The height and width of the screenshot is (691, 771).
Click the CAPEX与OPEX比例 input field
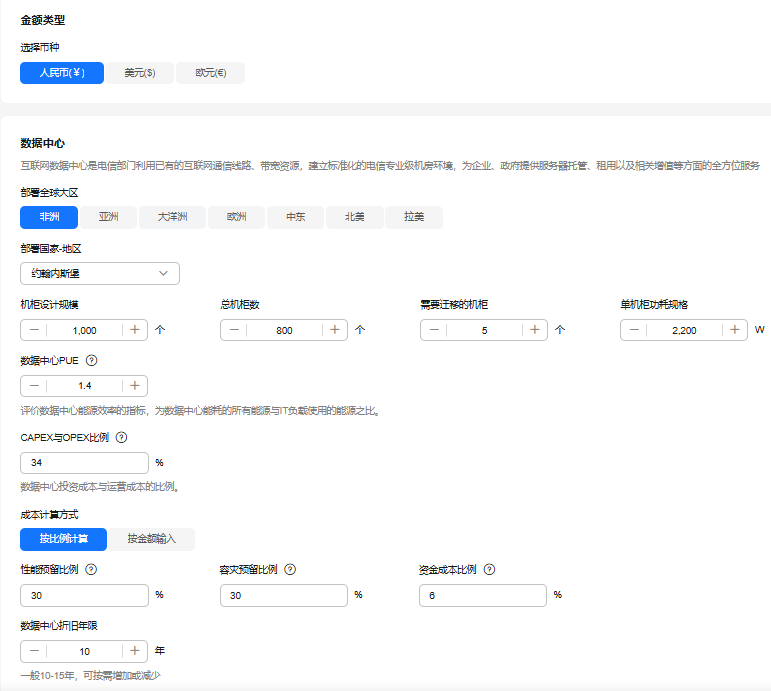coord(85,463)
